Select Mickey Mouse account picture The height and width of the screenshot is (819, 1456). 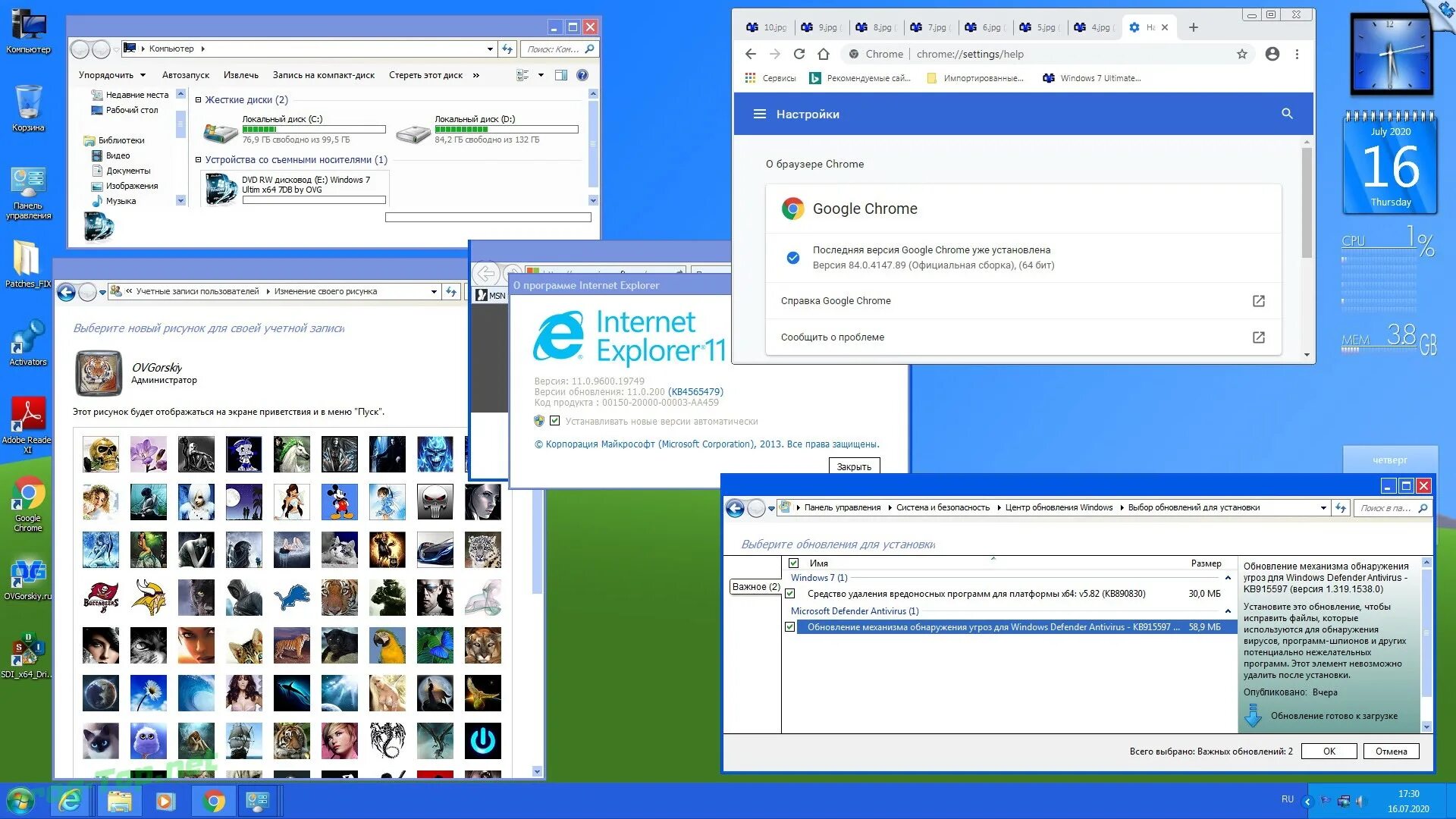339,502
